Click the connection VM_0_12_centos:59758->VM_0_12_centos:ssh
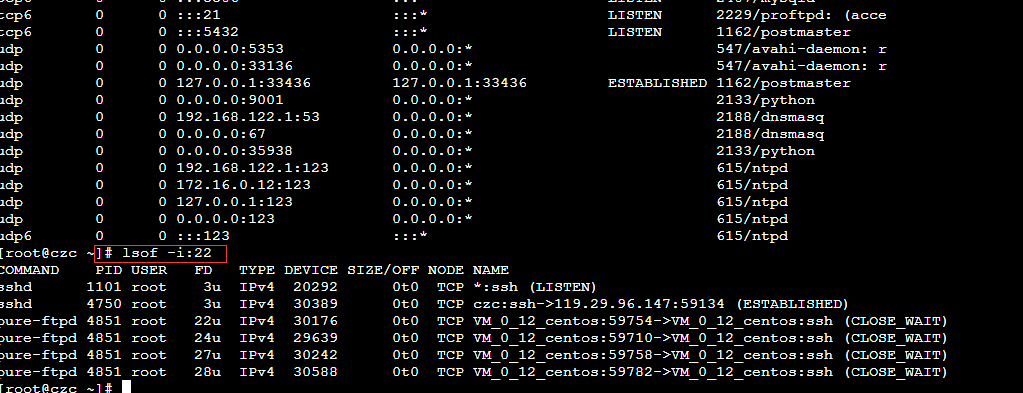 pyautogui.click(x=652, y=354)
